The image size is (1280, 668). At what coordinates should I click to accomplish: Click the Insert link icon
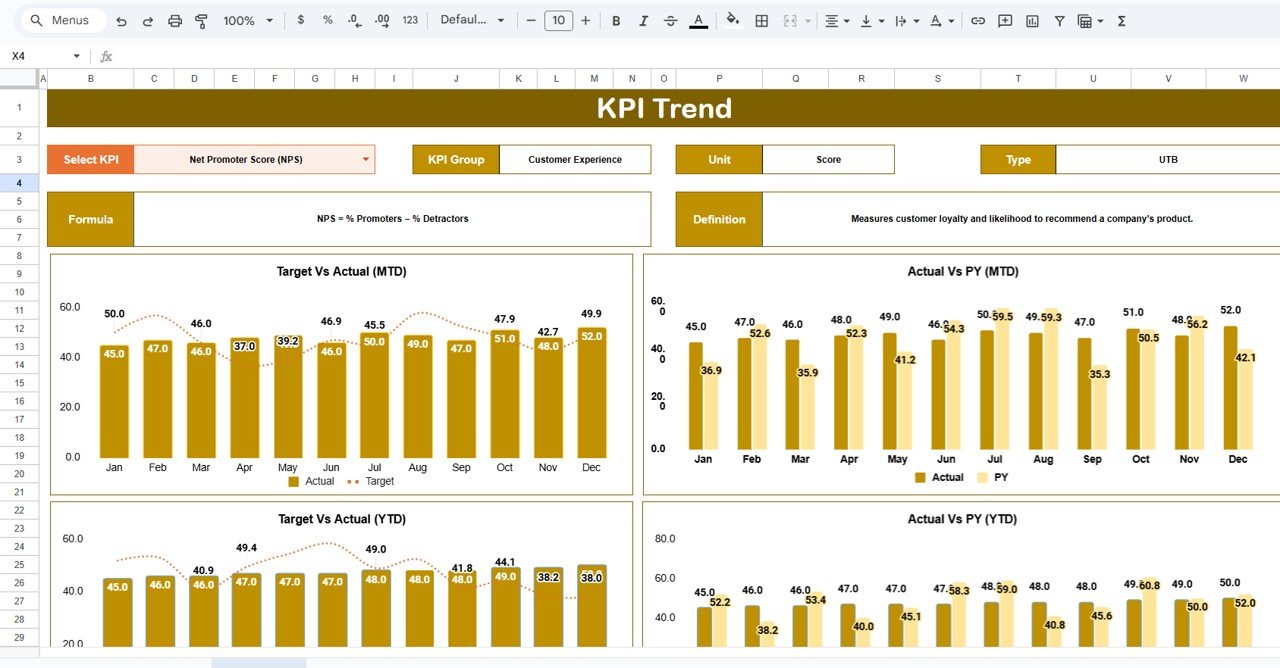coord(978,21)
